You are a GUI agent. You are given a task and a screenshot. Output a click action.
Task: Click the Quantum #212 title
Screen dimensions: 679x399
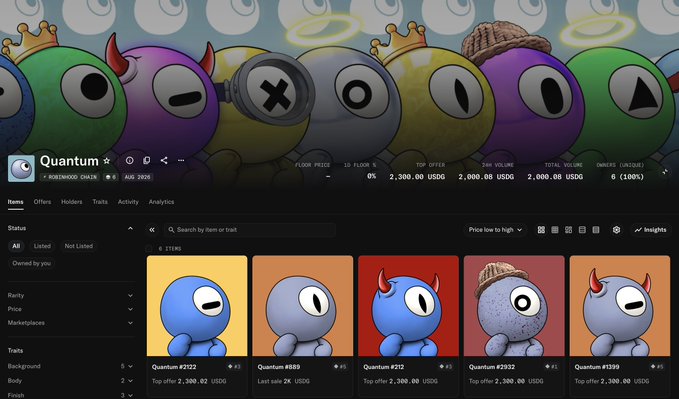click(x=384, y=367)
